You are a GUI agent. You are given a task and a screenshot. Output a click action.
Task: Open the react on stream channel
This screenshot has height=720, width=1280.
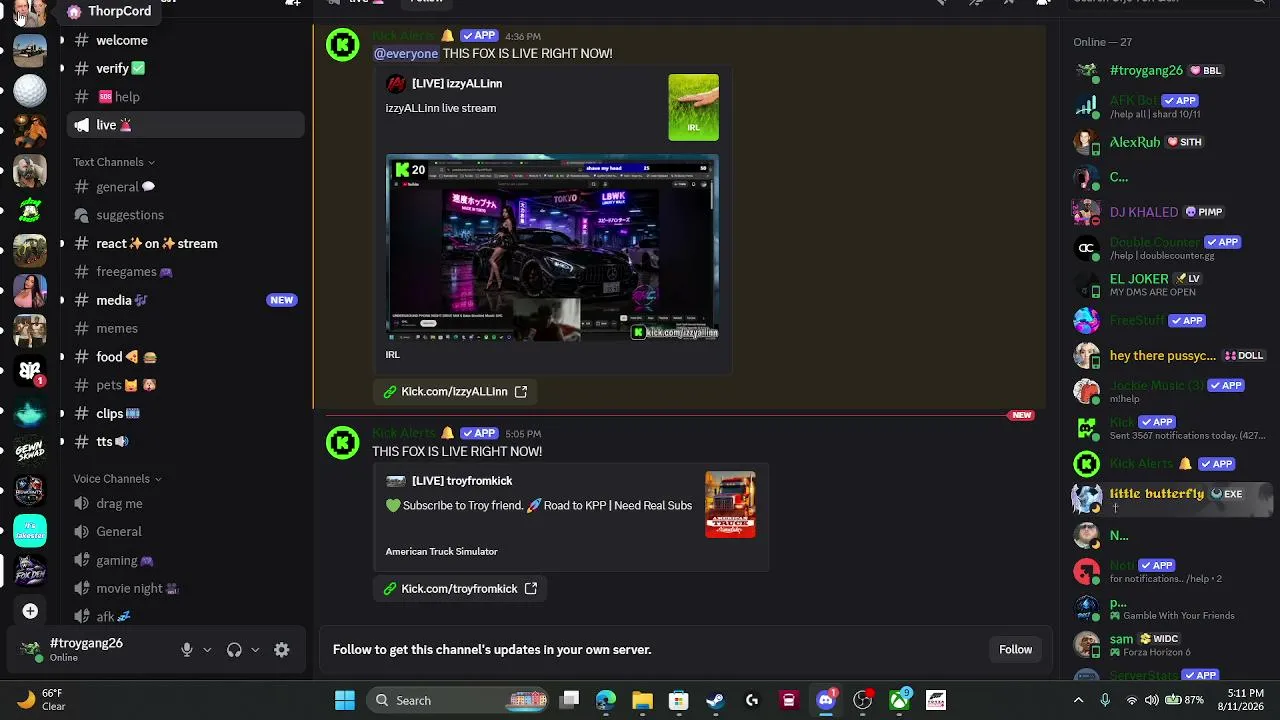tap(186, 243)
